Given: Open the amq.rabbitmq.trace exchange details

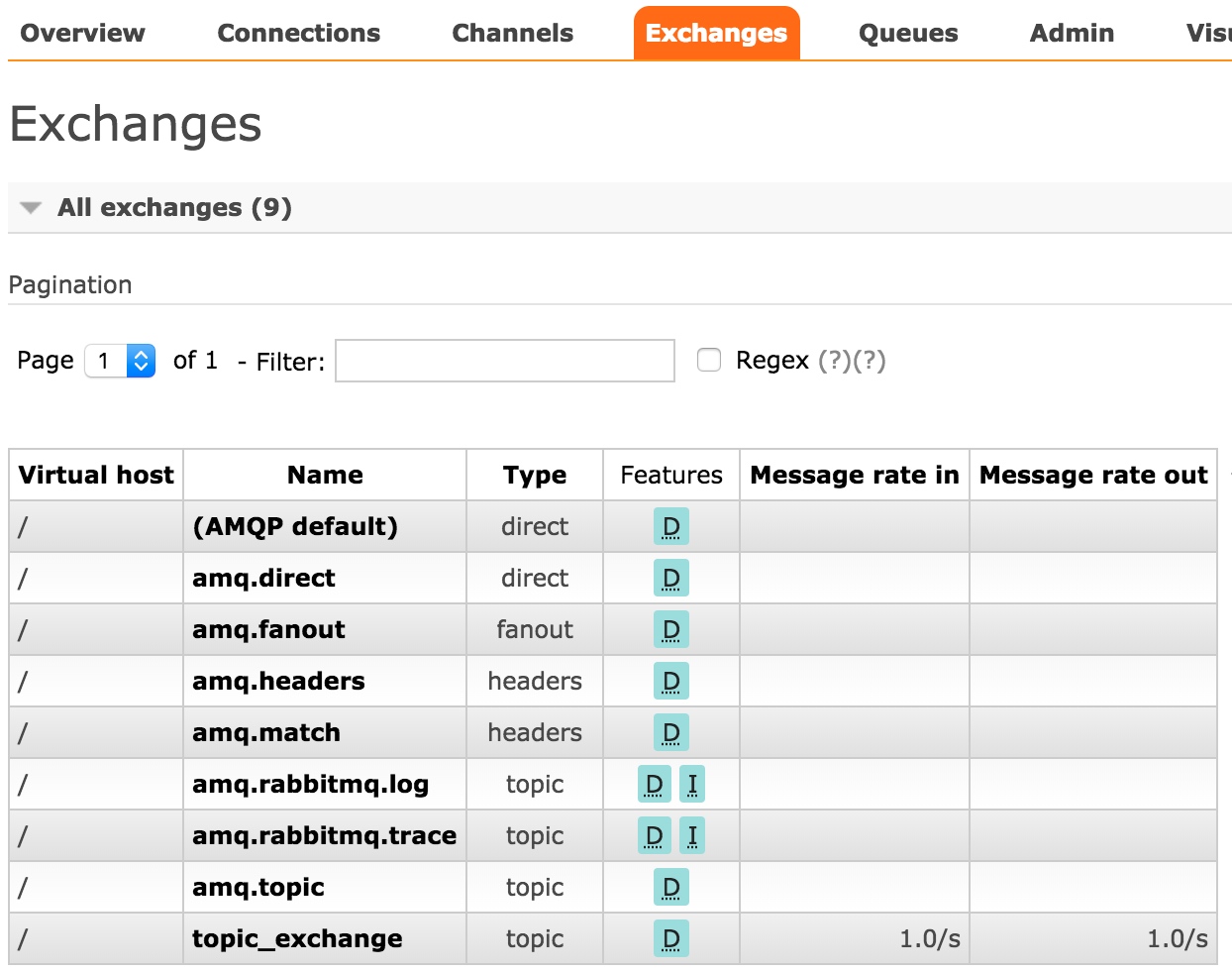Looking at the screenshot, I should (x=324, y=835).
